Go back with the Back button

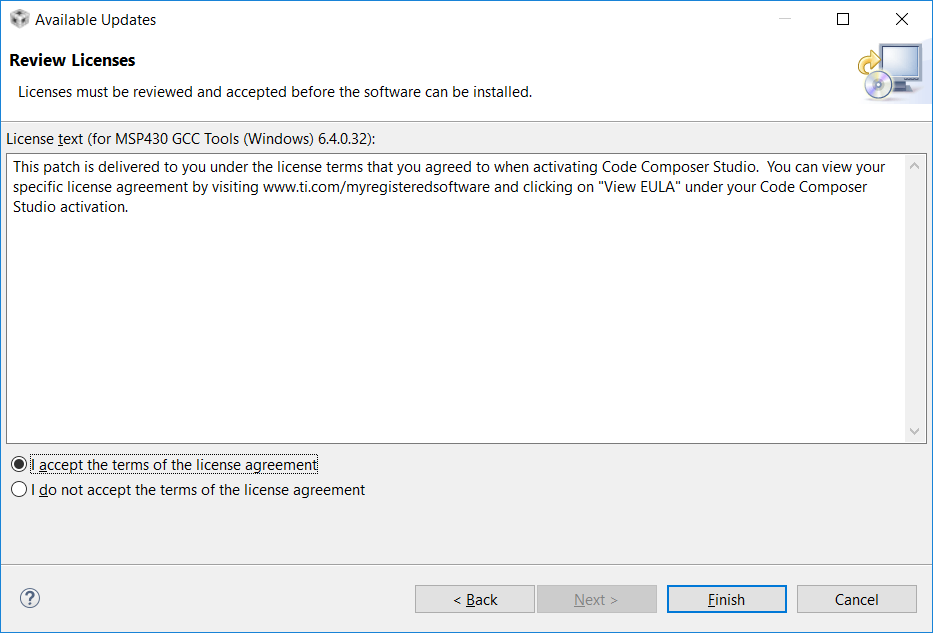point(475,599)
